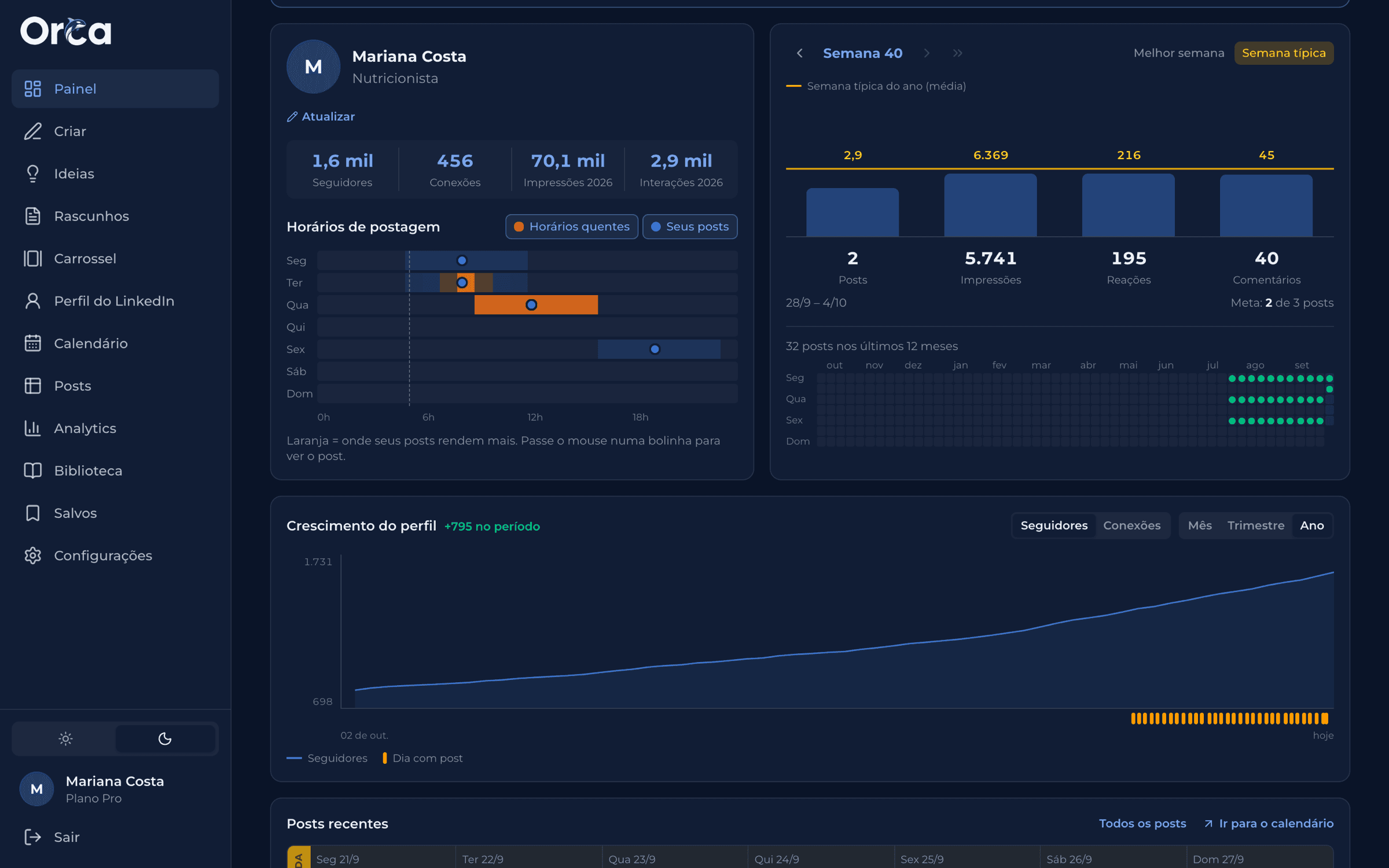The width and height of the screenshot is (1389, 868).
Task: Click the Wednesday post dot on orange bar
Action: 531,305
